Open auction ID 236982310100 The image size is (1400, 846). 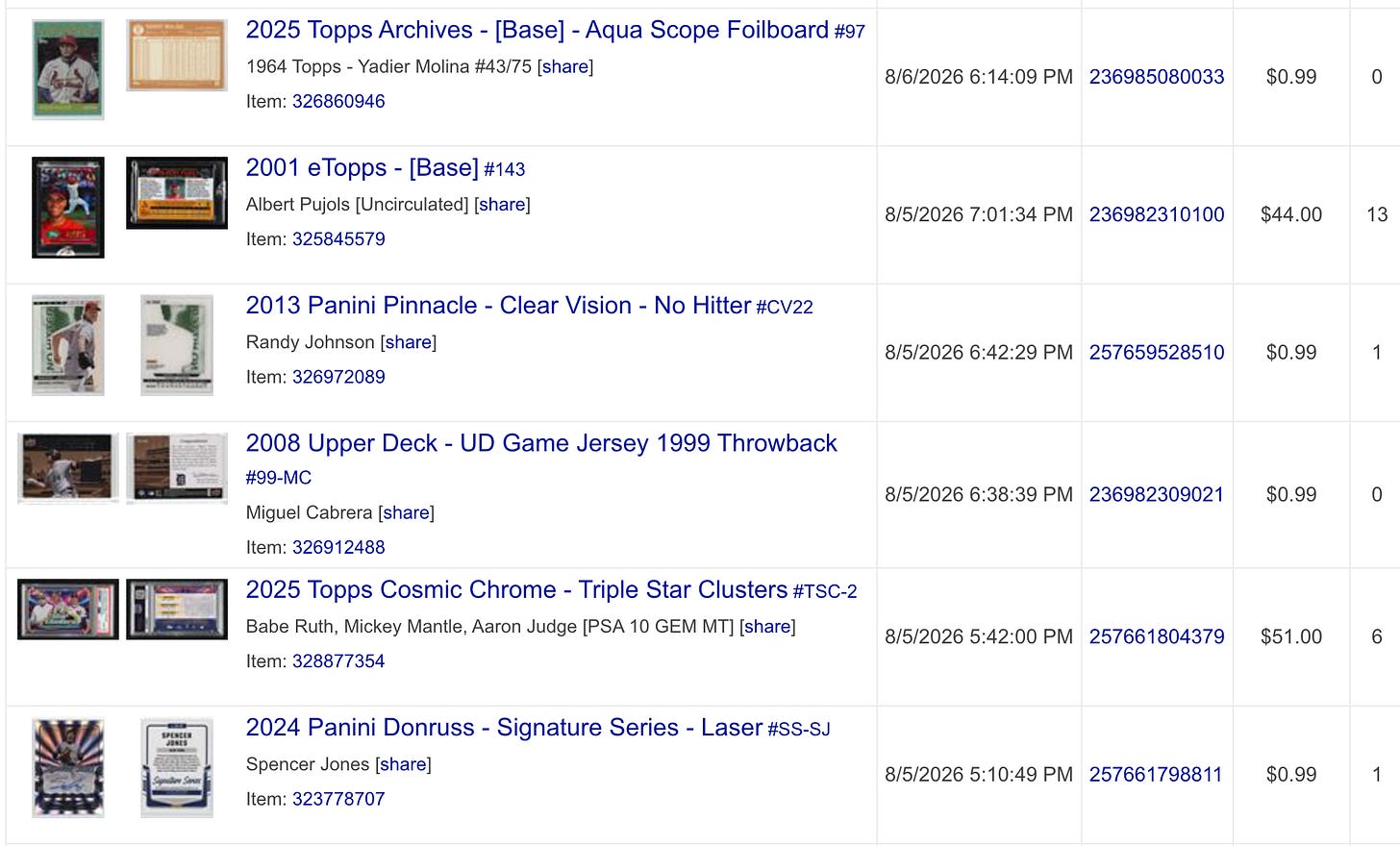point(1157,214)
